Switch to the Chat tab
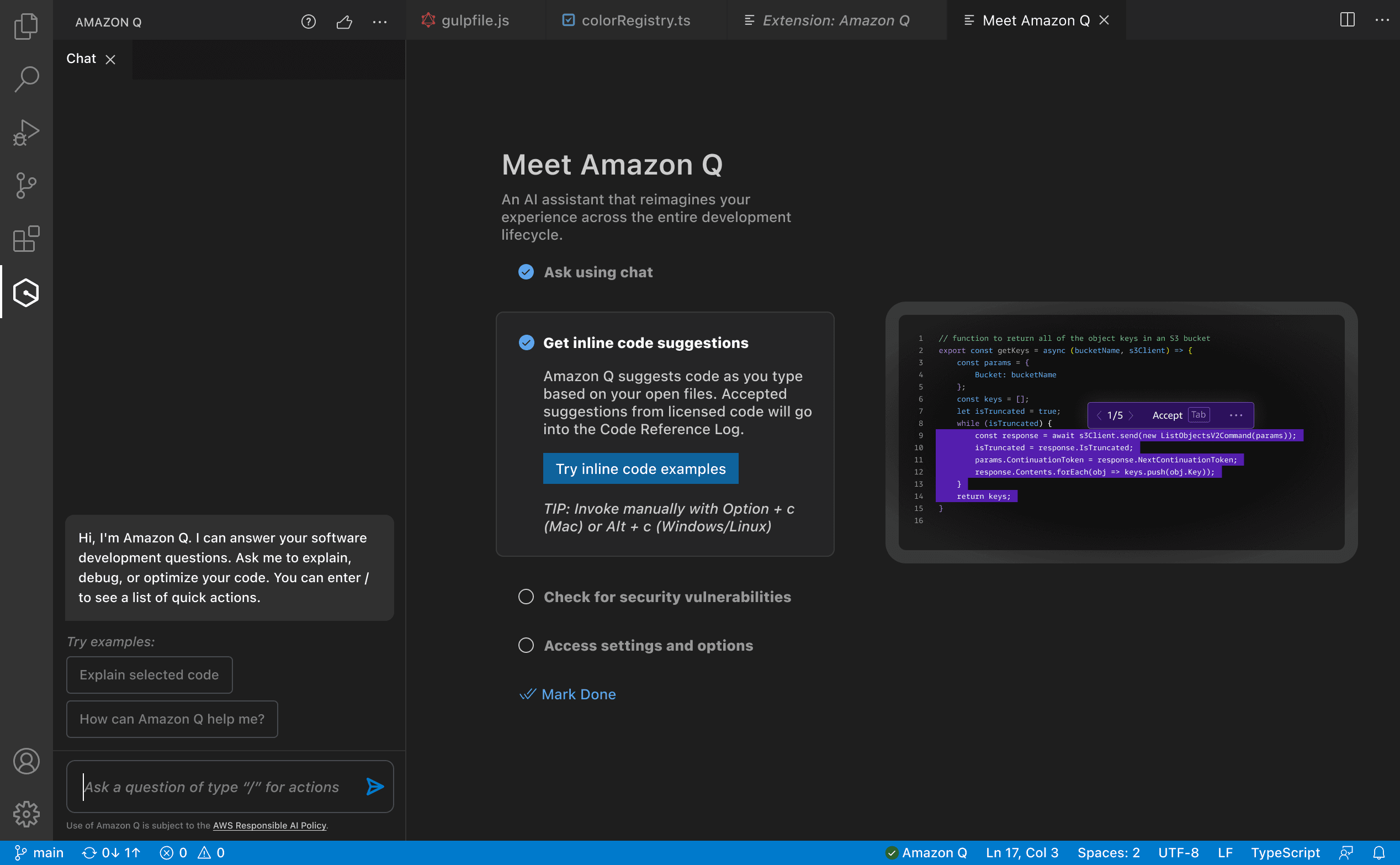Screen dimensions: 1400x865 [x=81, y=59]
